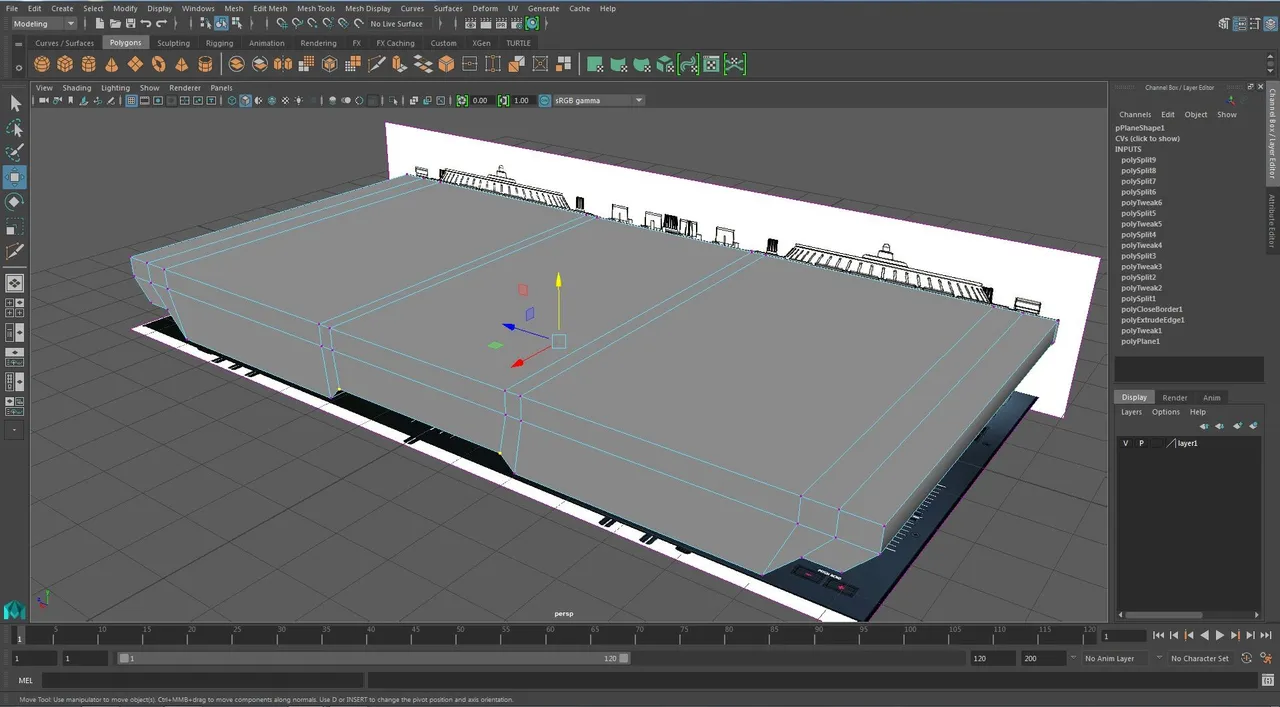Switch to the Rigging shelf tab

(x=219, y=43)
